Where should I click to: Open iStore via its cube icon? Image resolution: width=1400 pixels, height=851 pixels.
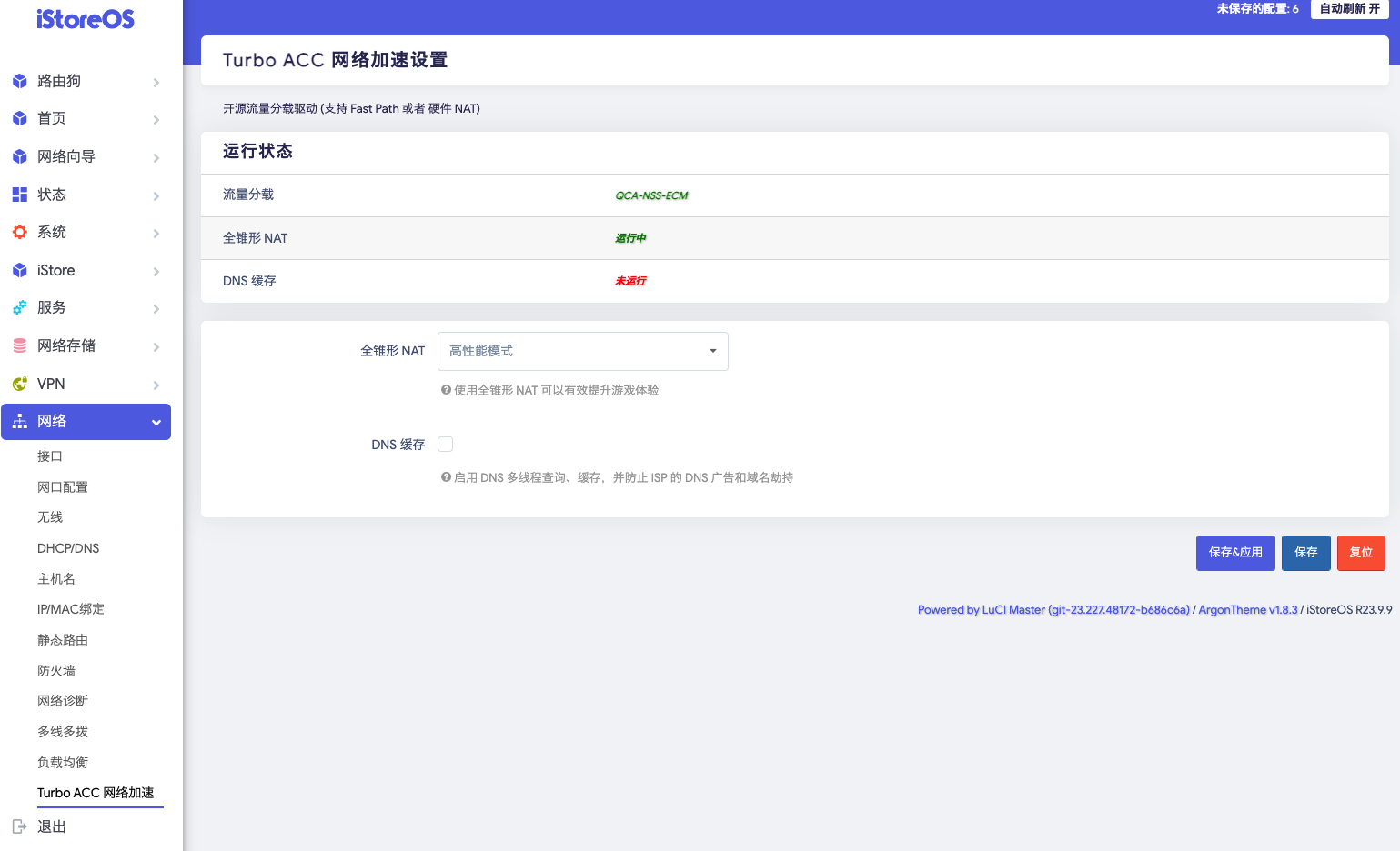point(20,270)
